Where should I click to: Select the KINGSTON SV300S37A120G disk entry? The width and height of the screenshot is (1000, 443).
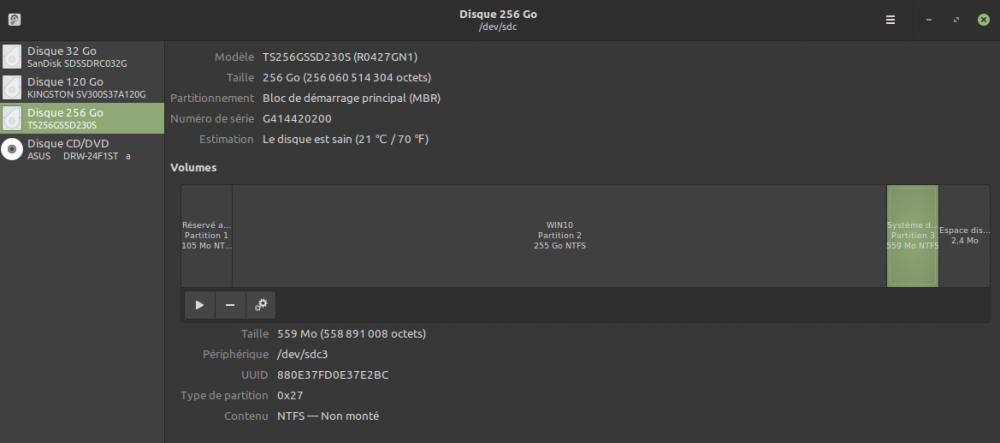pyautogui.click(x=85, y=88)
